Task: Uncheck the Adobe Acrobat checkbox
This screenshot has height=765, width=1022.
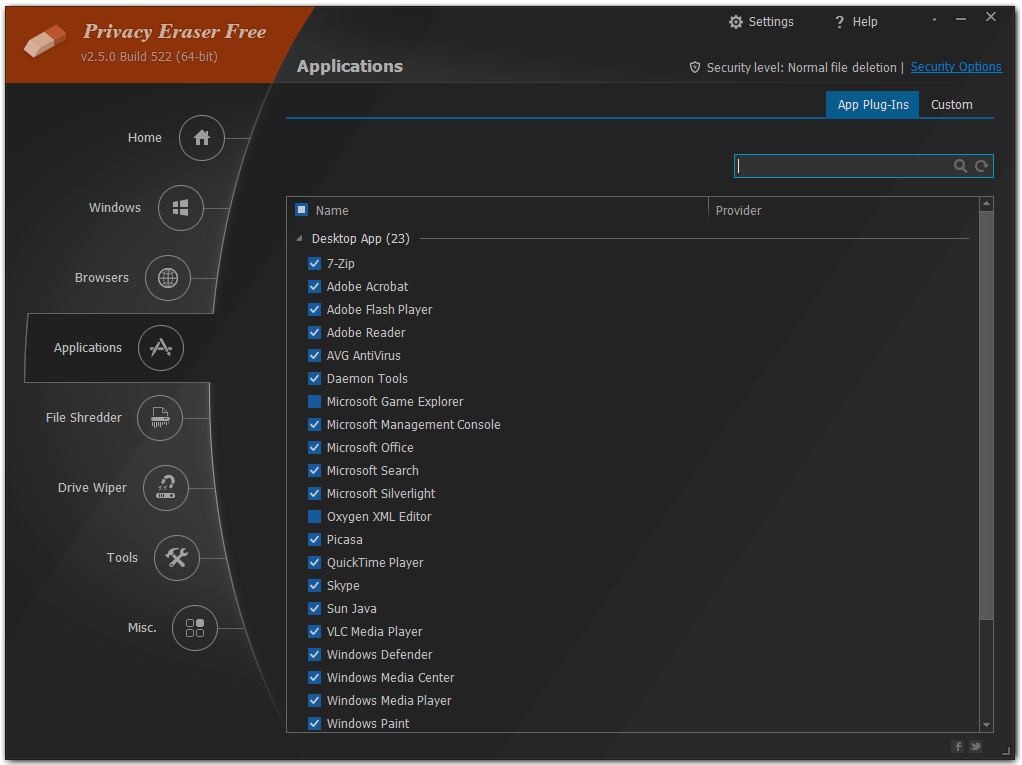Action: click(314, 286)
